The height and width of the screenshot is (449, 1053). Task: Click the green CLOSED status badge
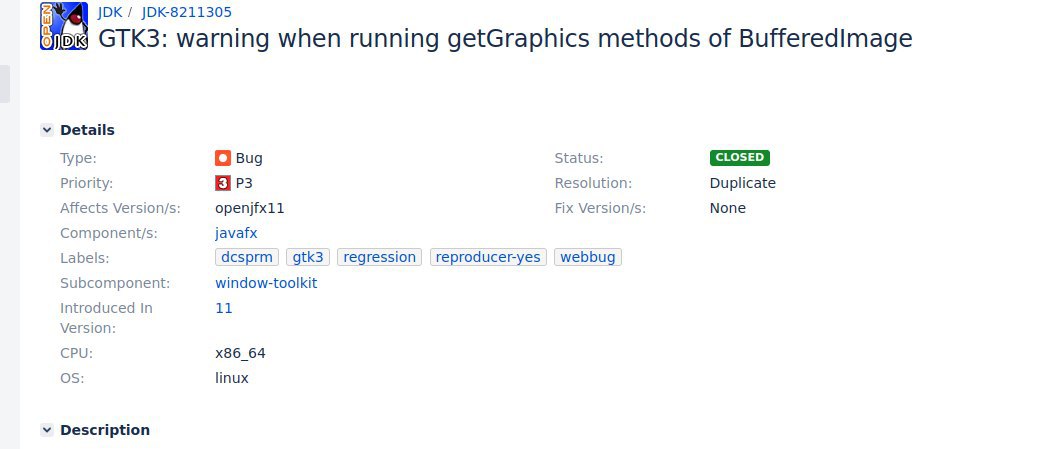(739, 158)
